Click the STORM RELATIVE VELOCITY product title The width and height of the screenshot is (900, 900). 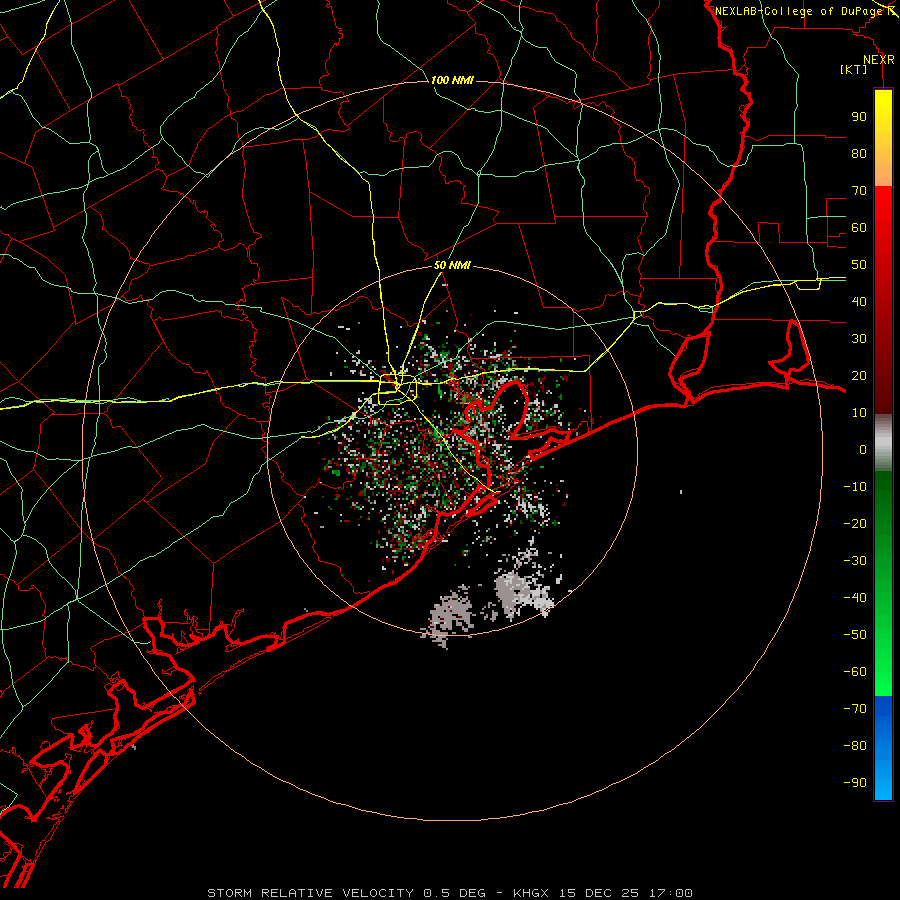tap(310, 893)
